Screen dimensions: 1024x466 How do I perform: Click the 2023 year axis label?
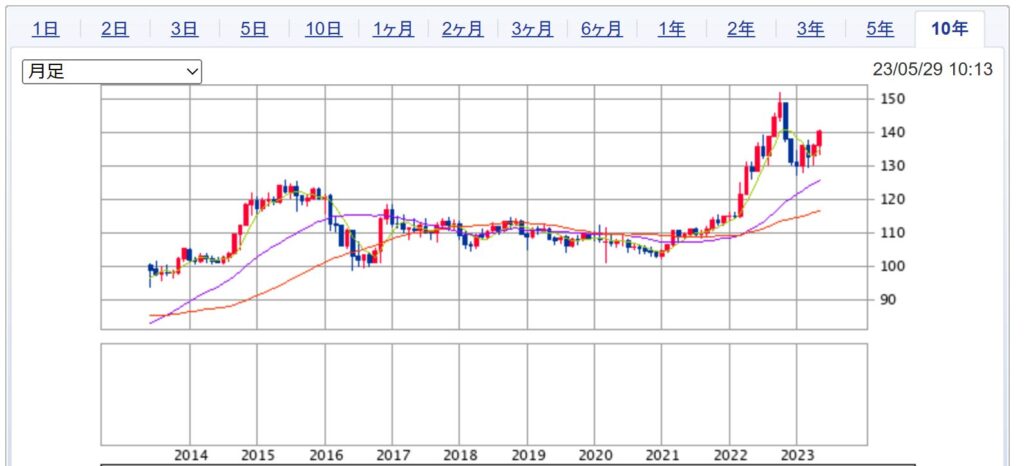click(797, 456)
